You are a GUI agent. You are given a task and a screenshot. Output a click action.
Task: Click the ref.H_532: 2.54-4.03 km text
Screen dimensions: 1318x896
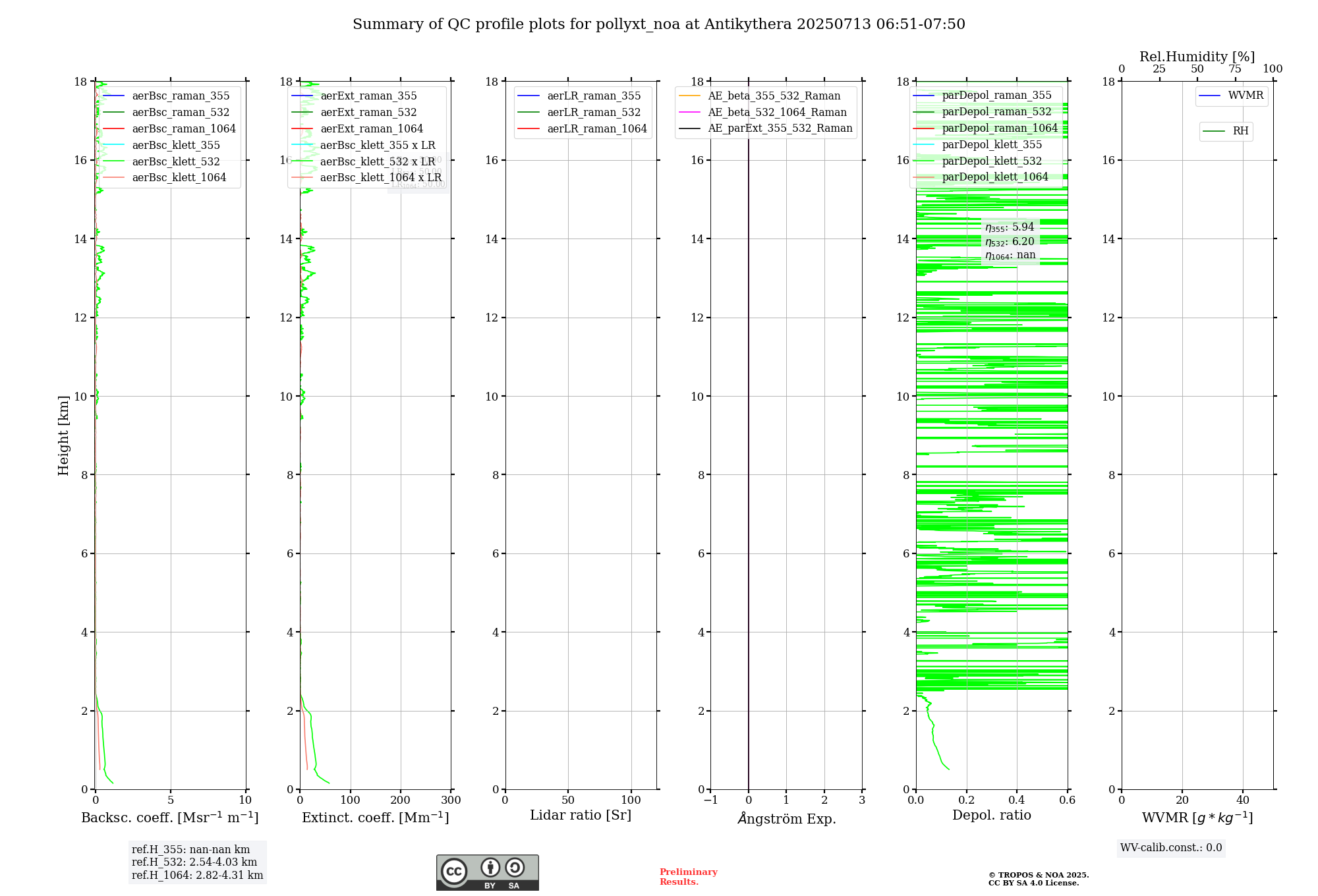point(194,862)
